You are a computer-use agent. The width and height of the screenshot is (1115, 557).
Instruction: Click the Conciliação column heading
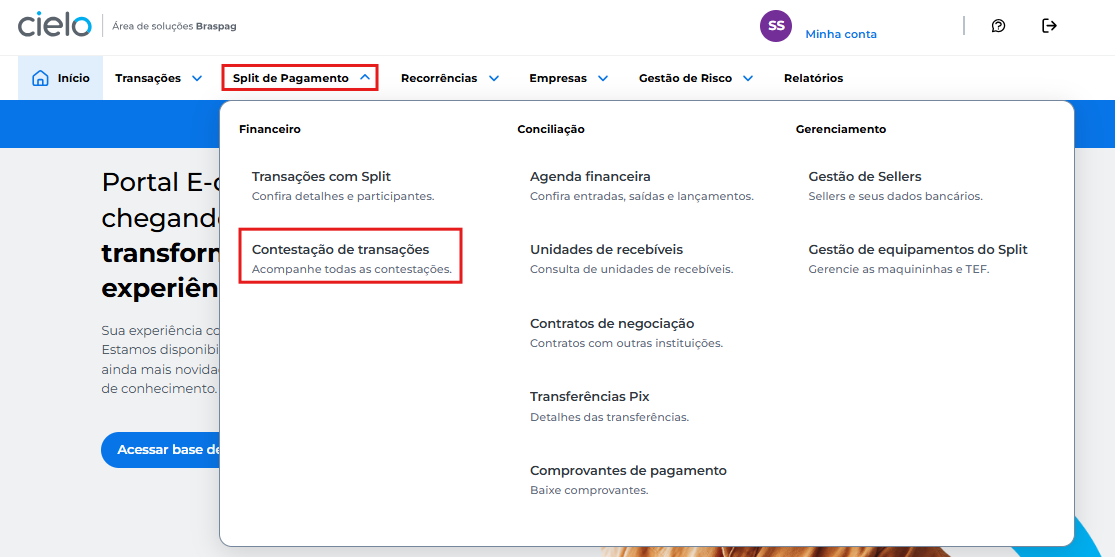551,129
